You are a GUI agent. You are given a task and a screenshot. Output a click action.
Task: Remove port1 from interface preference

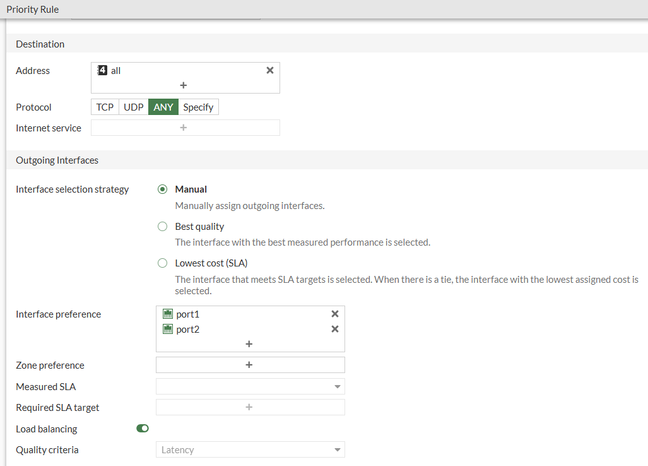(x=335, y=314)
